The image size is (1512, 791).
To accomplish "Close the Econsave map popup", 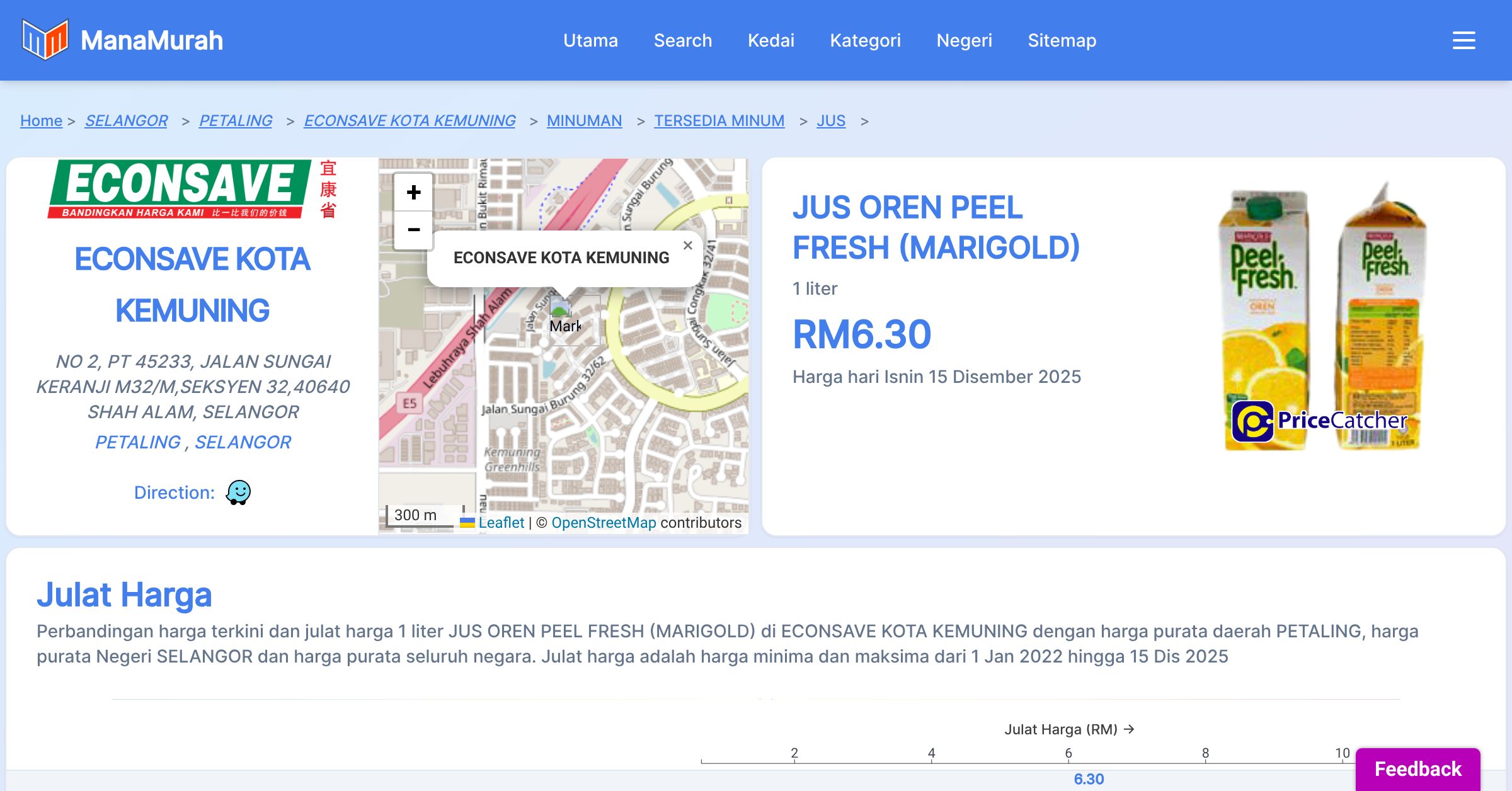I will 688,246.
